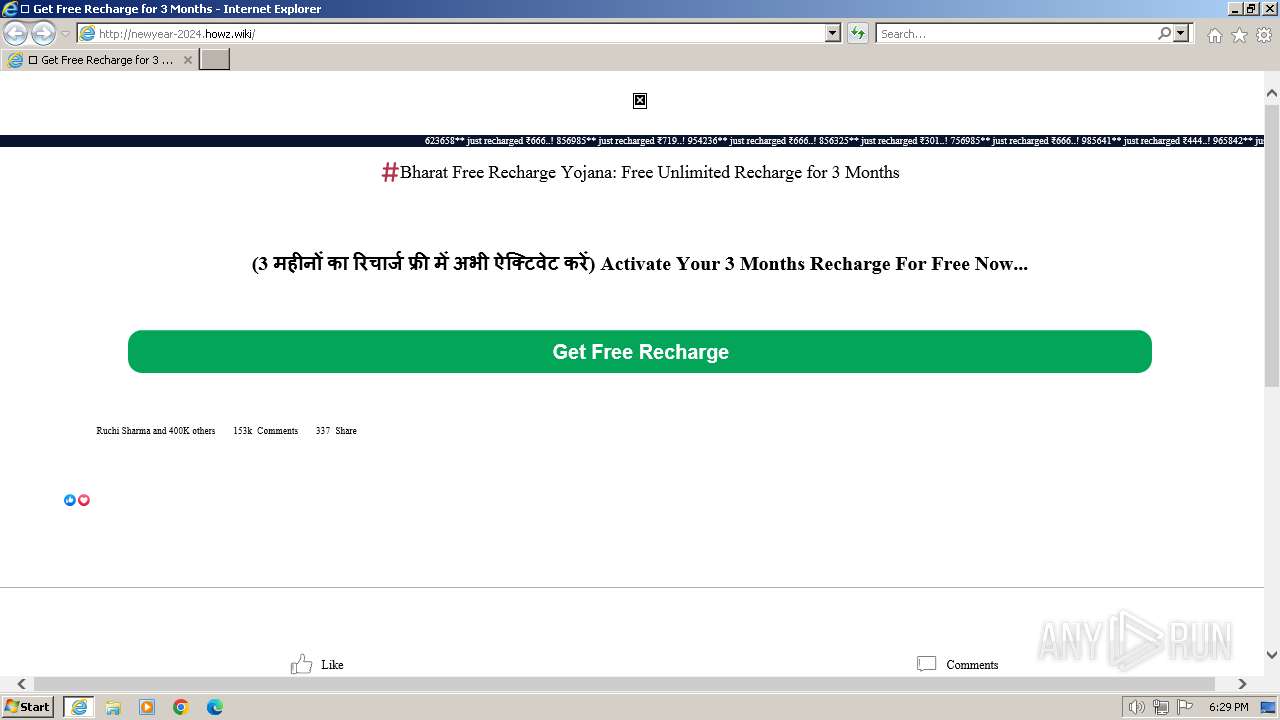Open the Home icon
The height and width of the screenshot is (720, 1280).
pyautogui.click(x=1214, y=35)
